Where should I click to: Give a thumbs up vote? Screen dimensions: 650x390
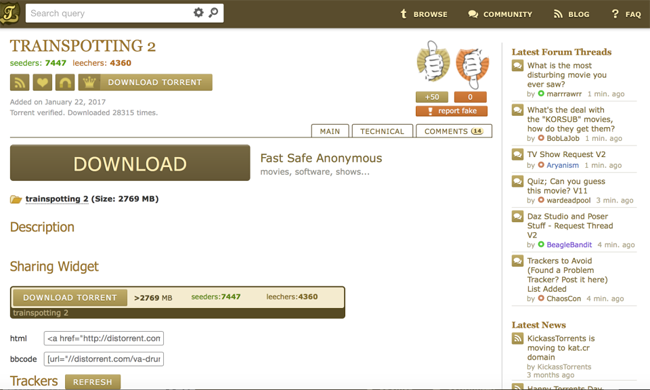[x=432, y=63]
